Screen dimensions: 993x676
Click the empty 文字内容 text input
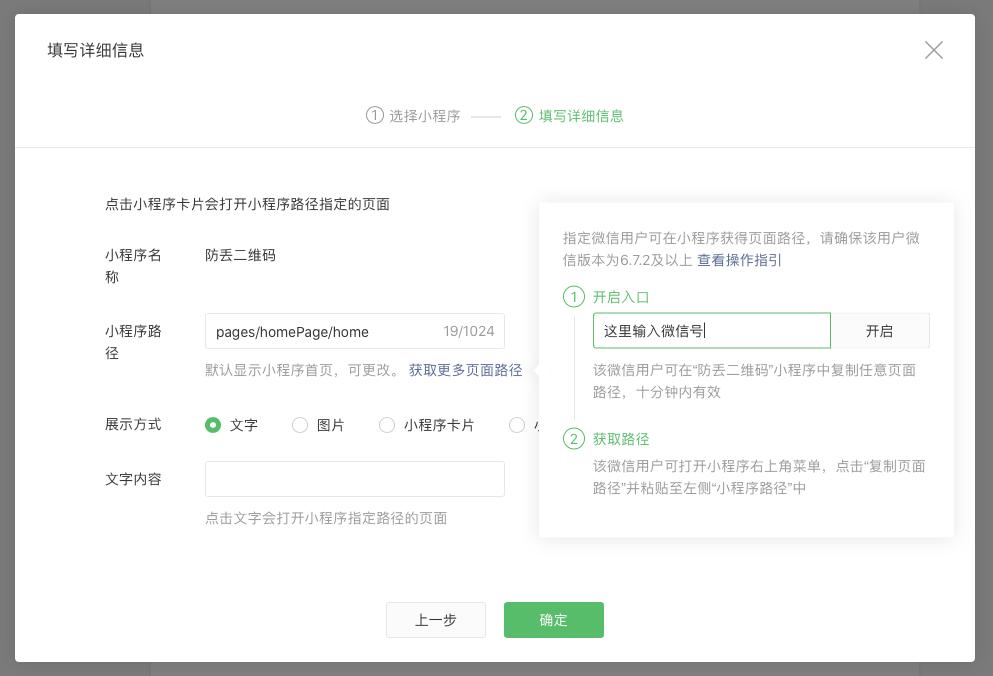point(355,479)
